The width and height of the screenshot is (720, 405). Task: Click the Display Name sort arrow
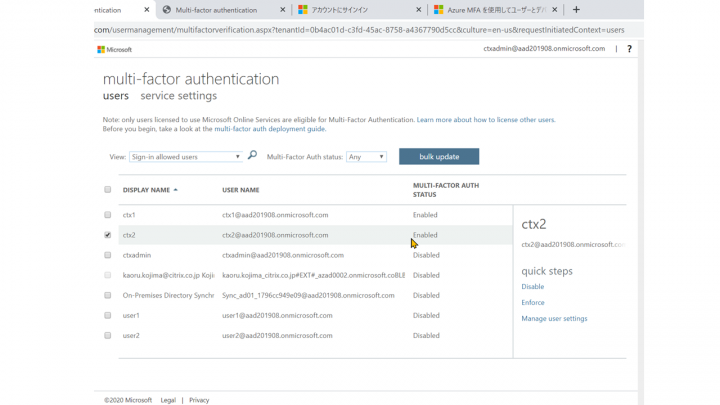[176, 190]
